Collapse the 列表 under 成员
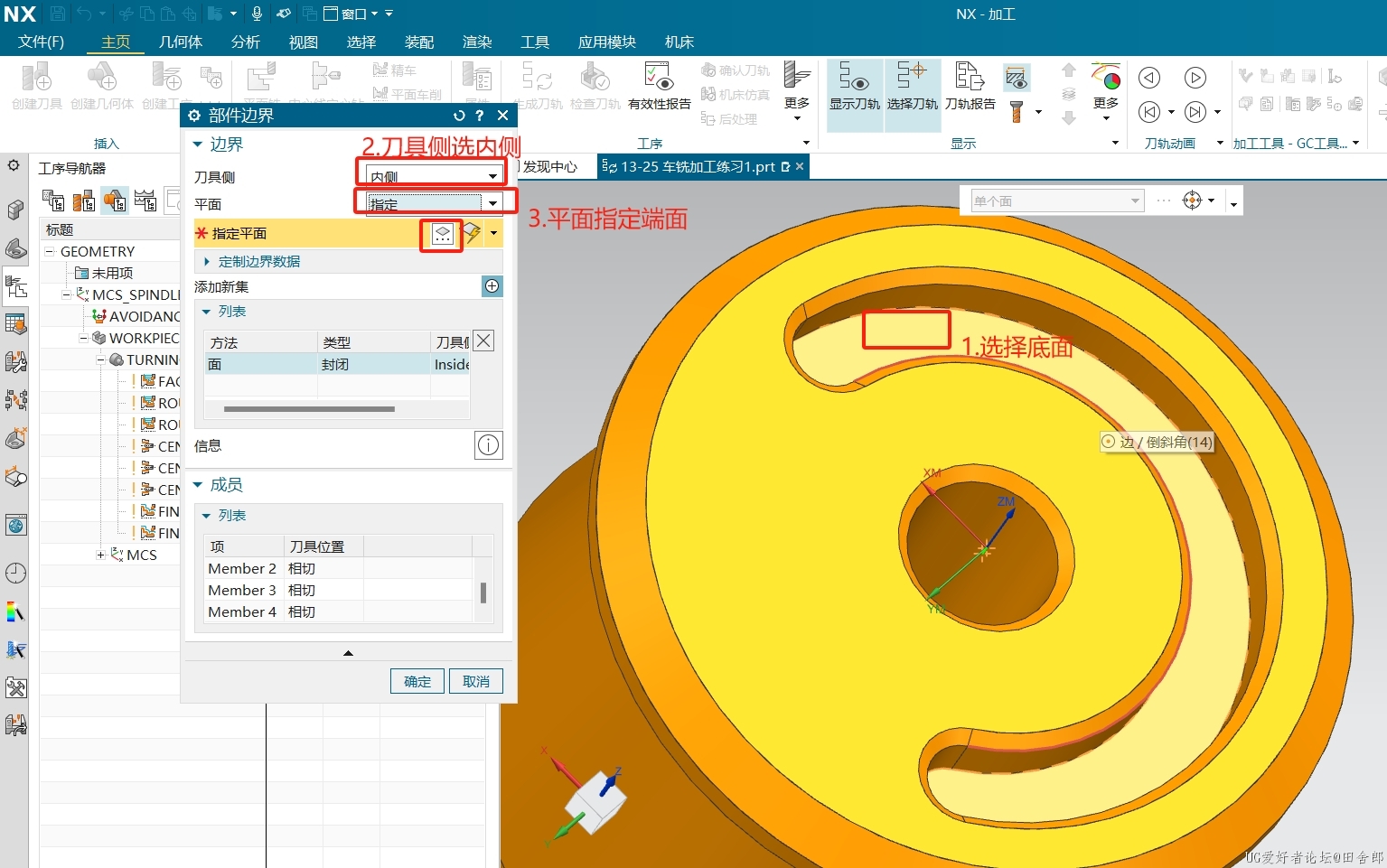This screenshot has height=868, width=1387. coord(206,516)
